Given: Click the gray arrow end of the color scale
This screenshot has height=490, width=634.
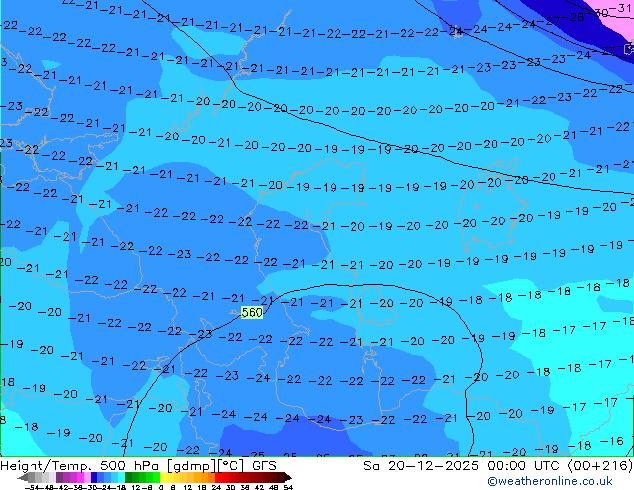Looking at the screenshot, I should tap(23, 477).
